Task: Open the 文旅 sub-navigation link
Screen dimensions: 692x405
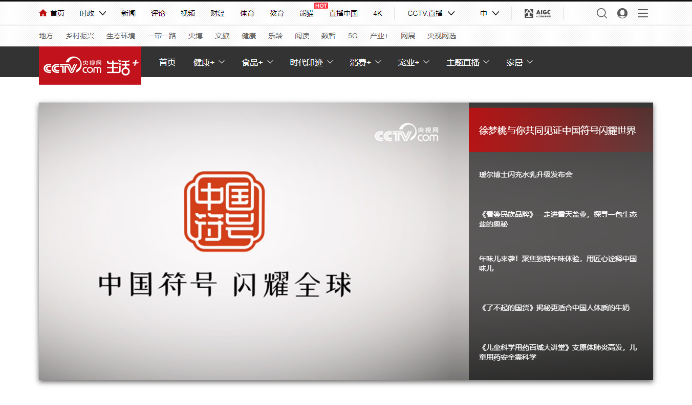Action: click(222, 36)
